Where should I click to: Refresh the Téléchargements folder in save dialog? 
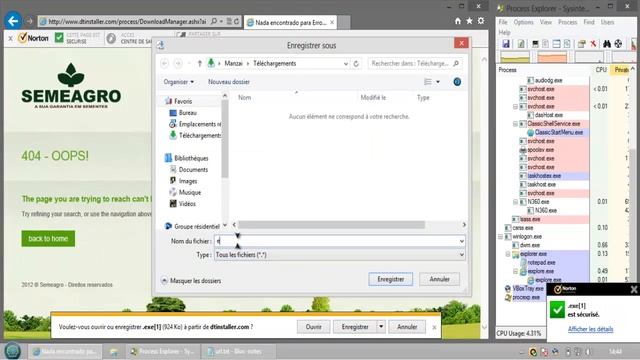point(356,63)
